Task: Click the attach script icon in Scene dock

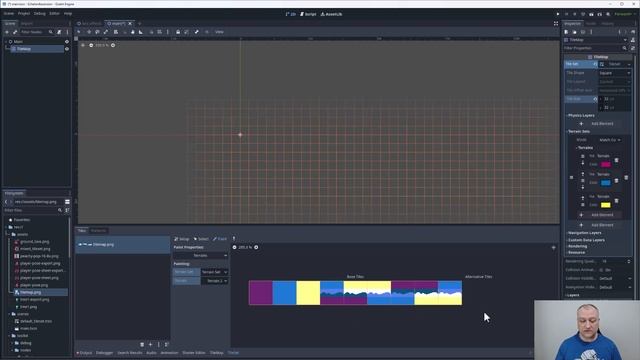Action: coord(59,32)
